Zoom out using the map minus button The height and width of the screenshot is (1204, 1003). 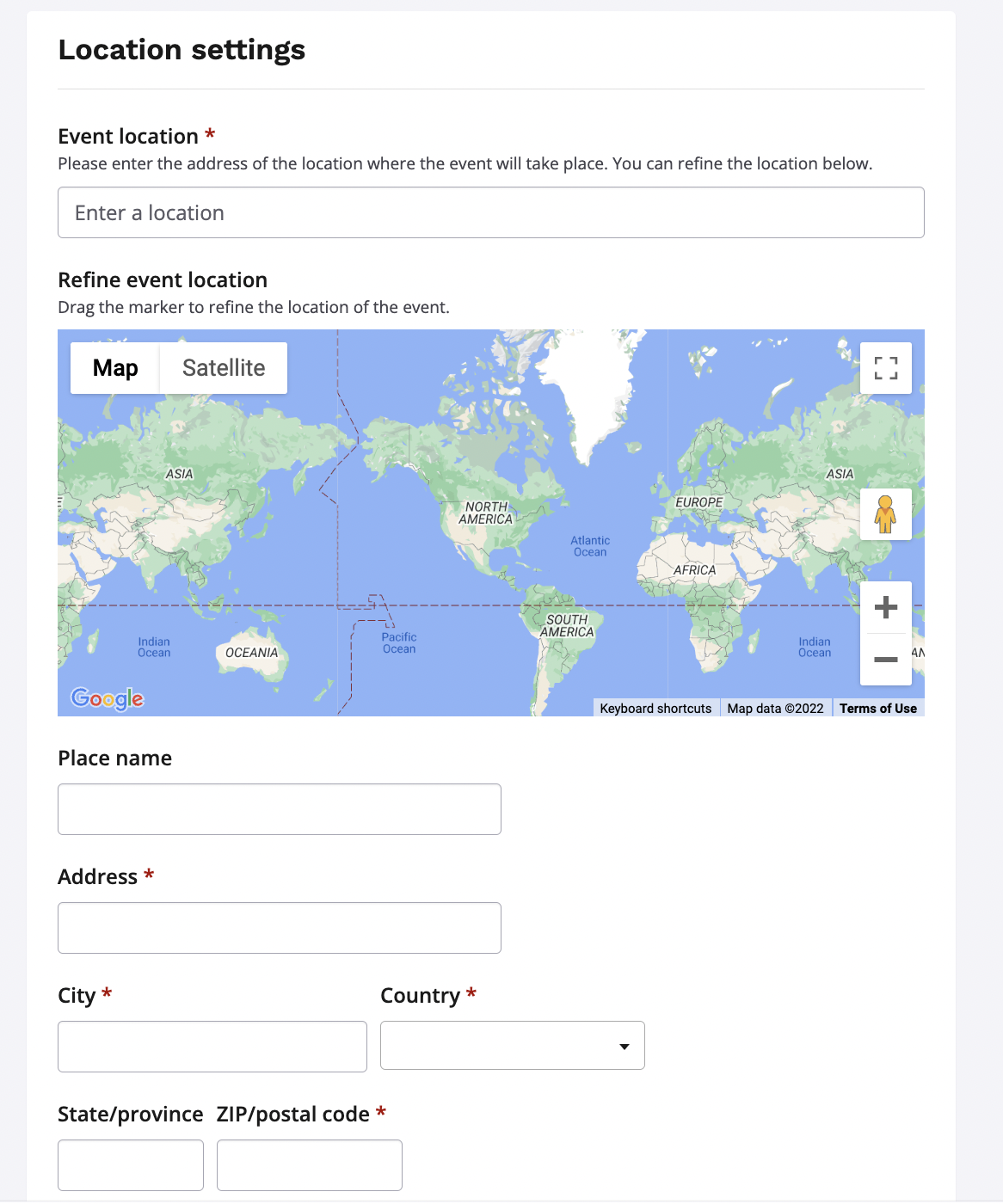[x=885, y=660]
